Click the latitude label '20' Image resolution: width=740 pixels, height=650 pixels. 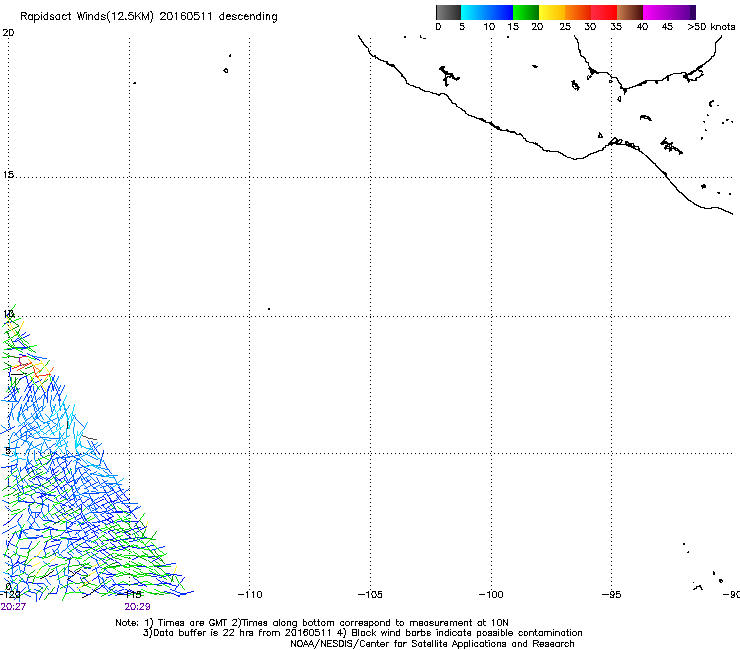click(8, 33)
